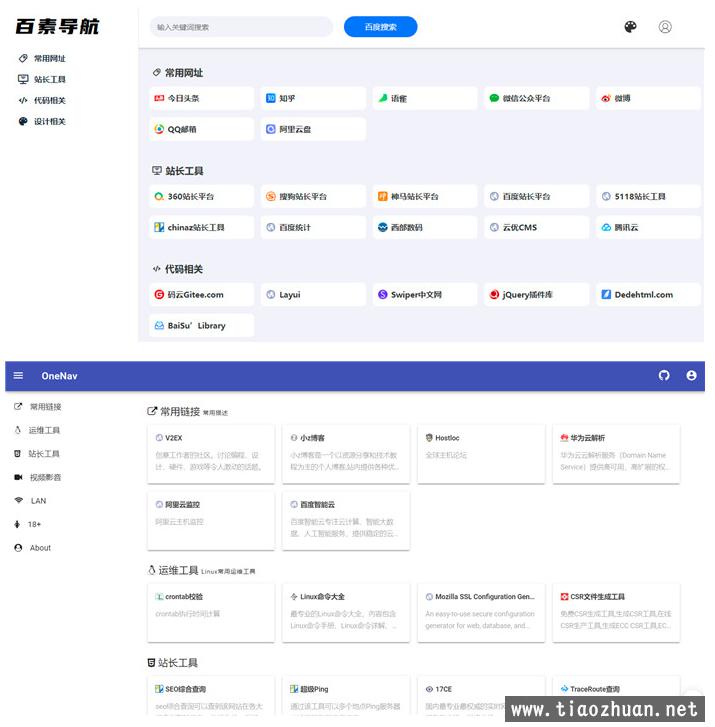The height and width of the screenshot is (727, 715).
Task: Select LAN in OneNav sidebar
Action: click(31, 501)
